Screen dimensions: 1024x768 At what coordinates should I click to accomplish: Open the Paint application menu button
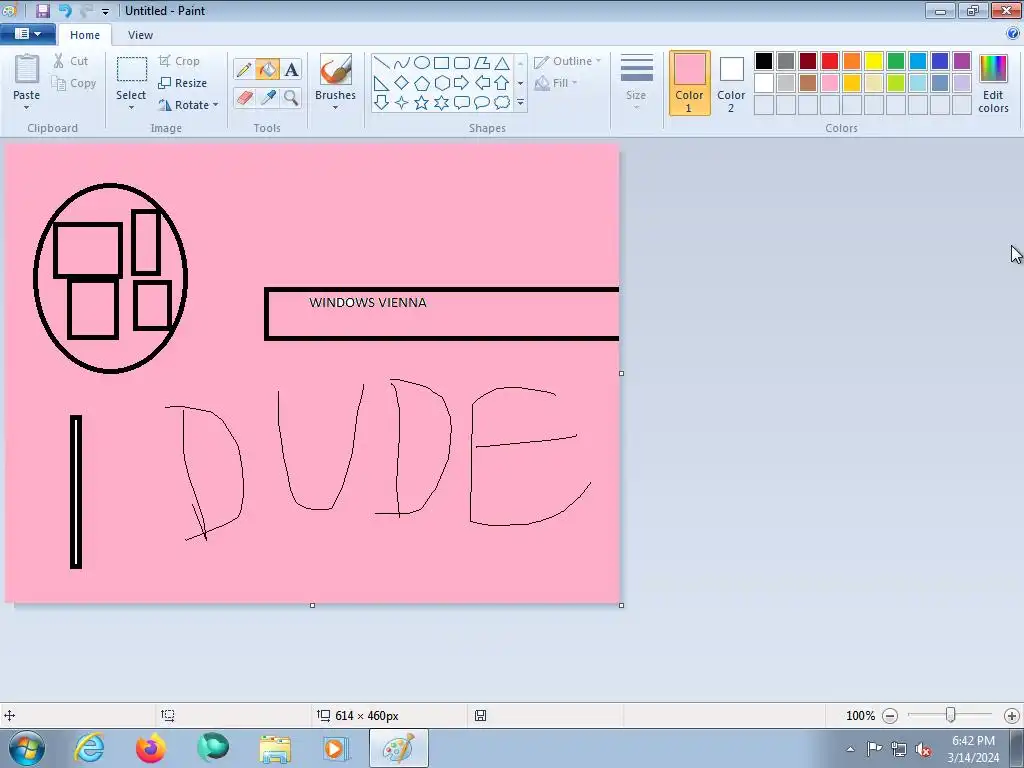pyautogui.click(x=27, y=33)
